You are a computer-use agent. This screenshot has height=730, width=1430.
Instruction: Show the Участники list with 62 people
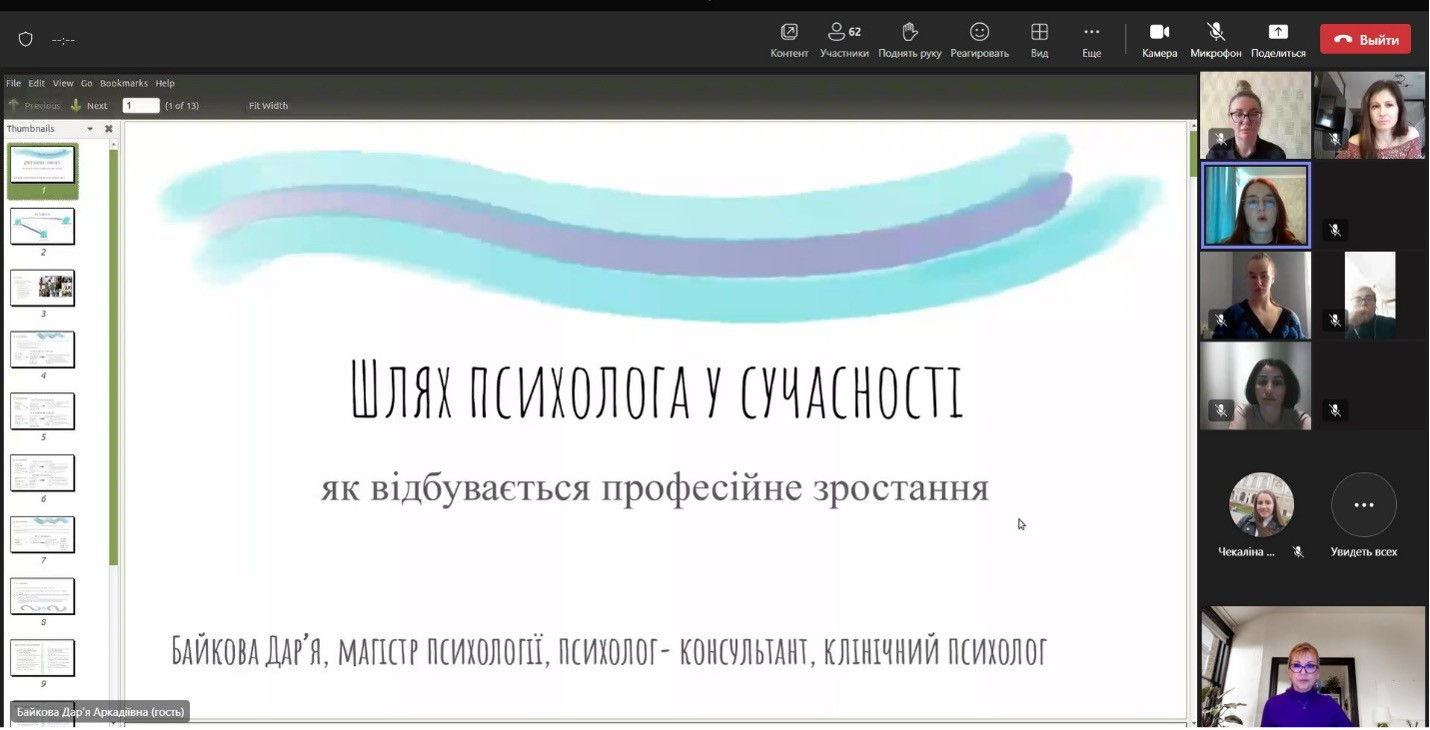[844, 40]
